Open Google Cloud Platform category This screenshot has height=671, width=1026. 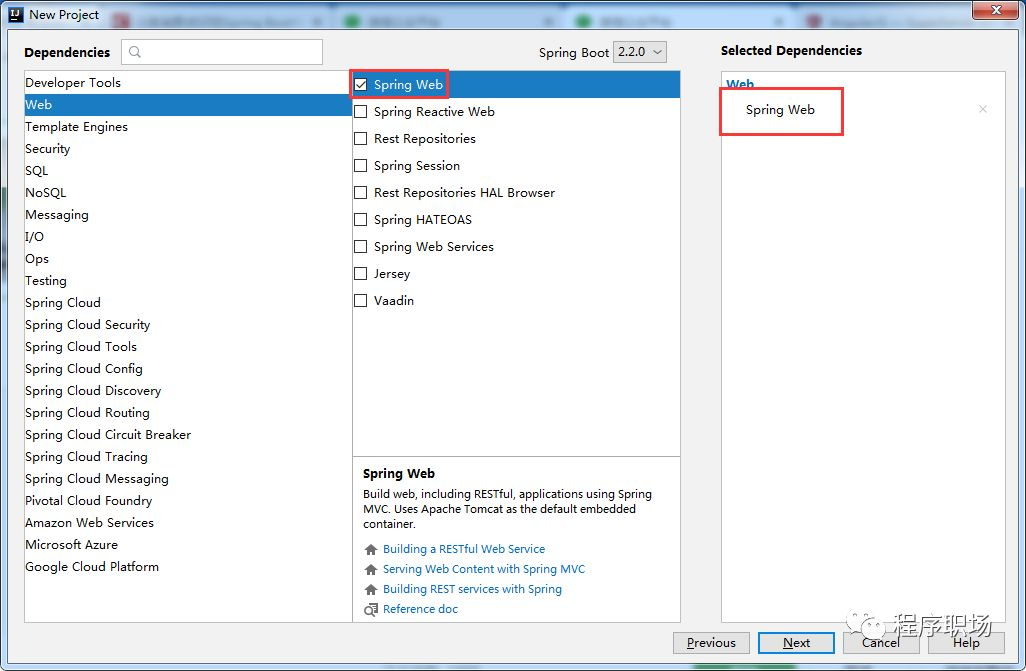point(188,567)
